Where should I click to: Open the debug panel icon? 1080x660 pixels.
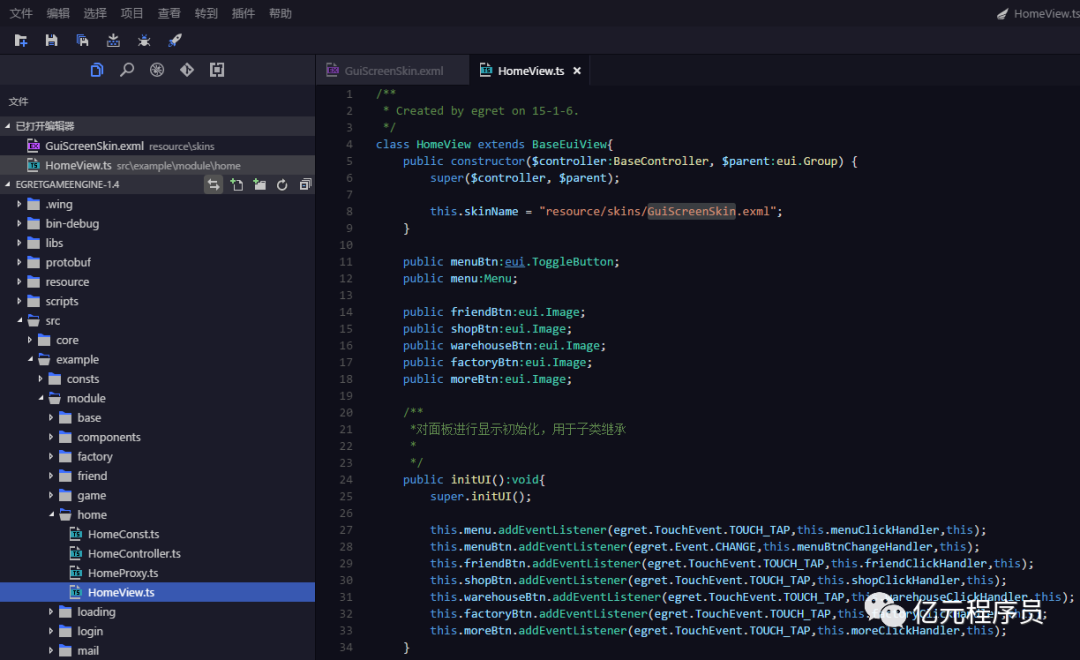click(x=157, y=70)
